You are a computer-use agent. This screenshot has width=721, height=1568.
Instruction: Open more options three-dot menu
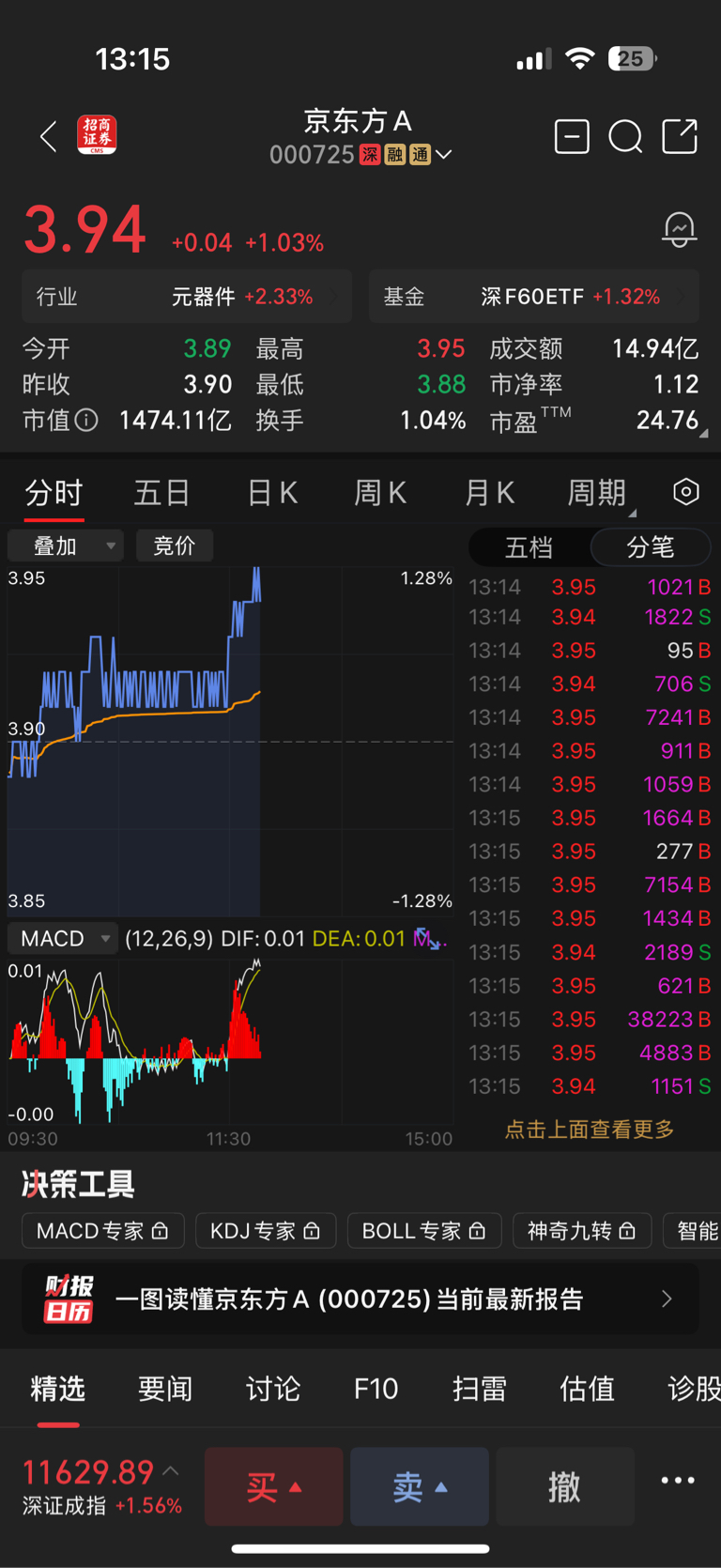point(678,1481)
